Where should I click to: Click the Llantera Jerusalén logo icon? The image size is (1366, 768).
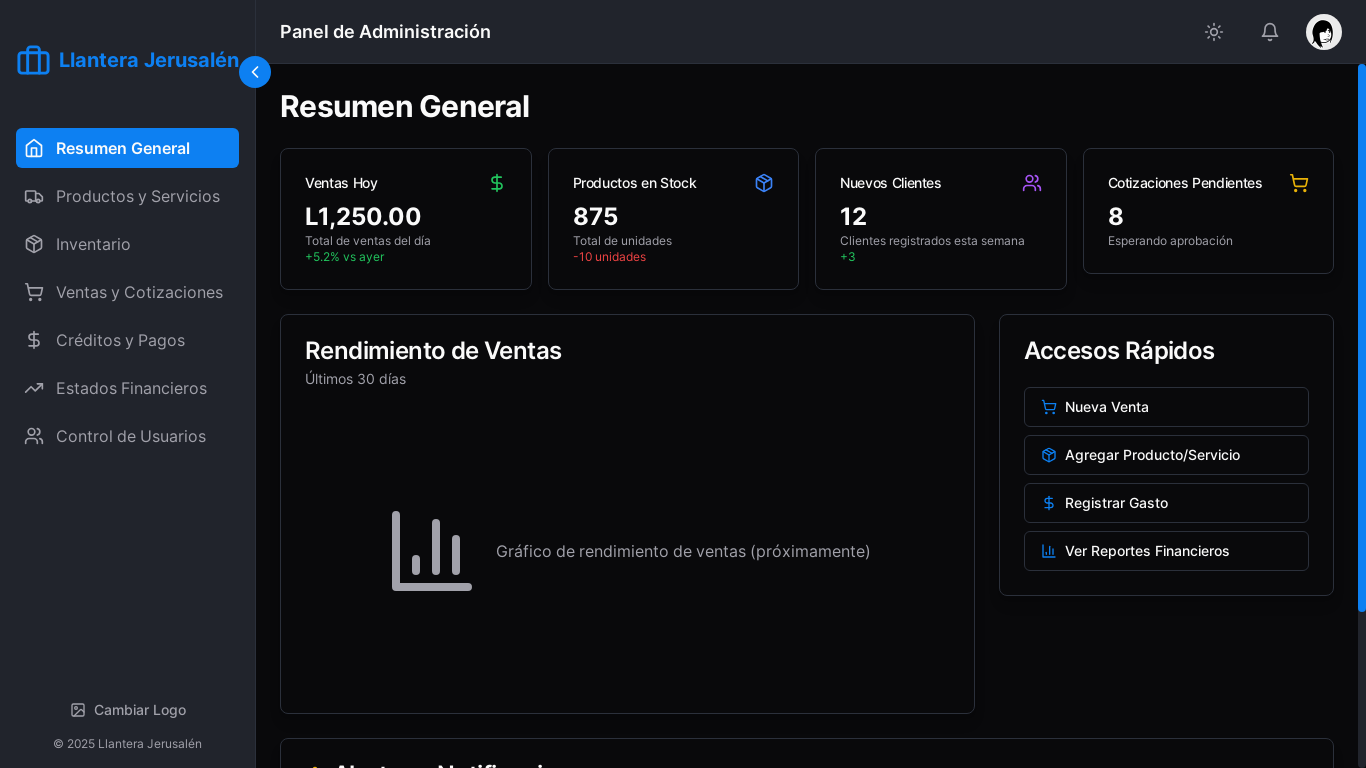coord(33,60)
